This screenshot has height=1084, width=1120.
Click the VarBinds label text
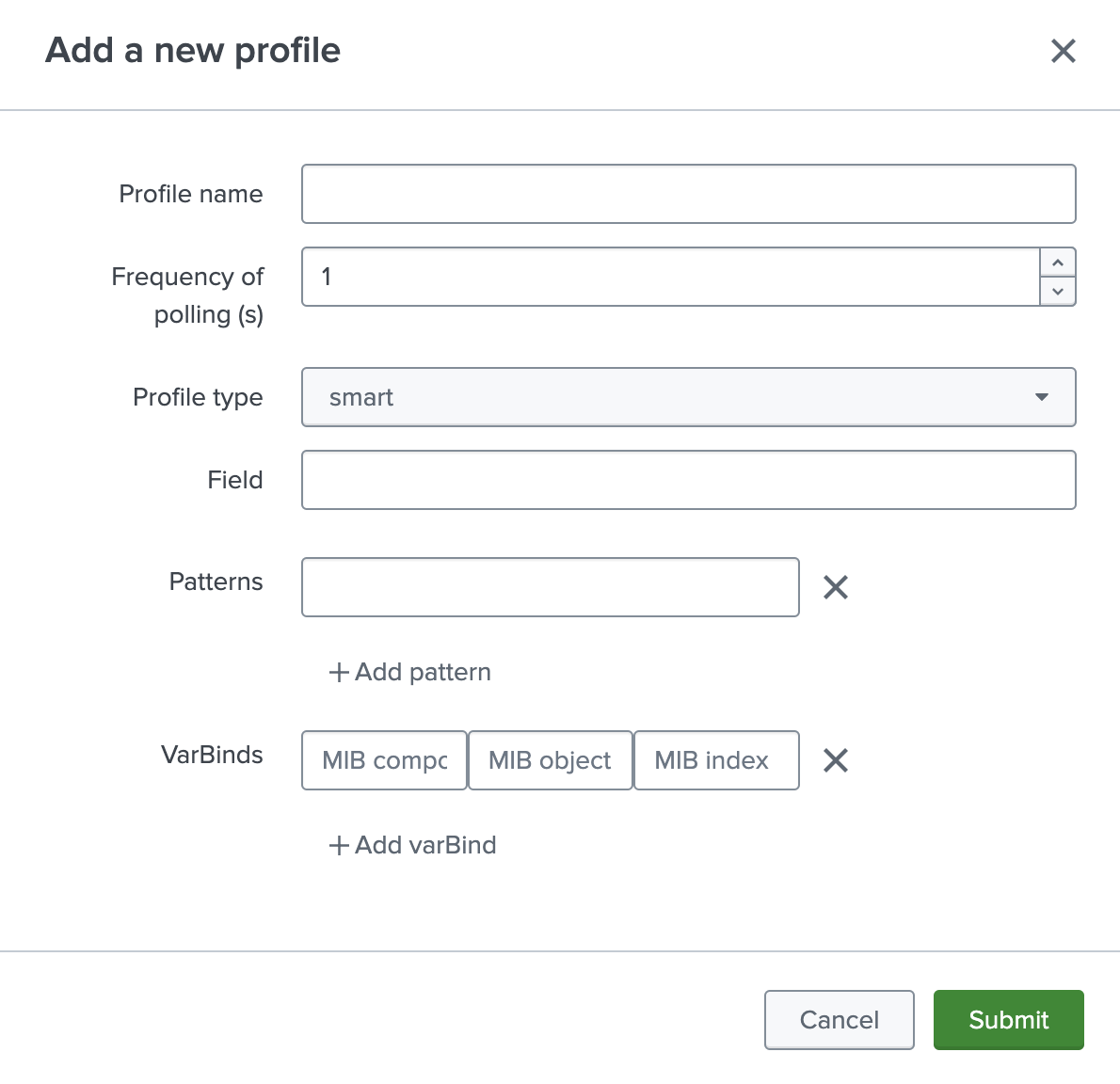click(x=212, y=755)
